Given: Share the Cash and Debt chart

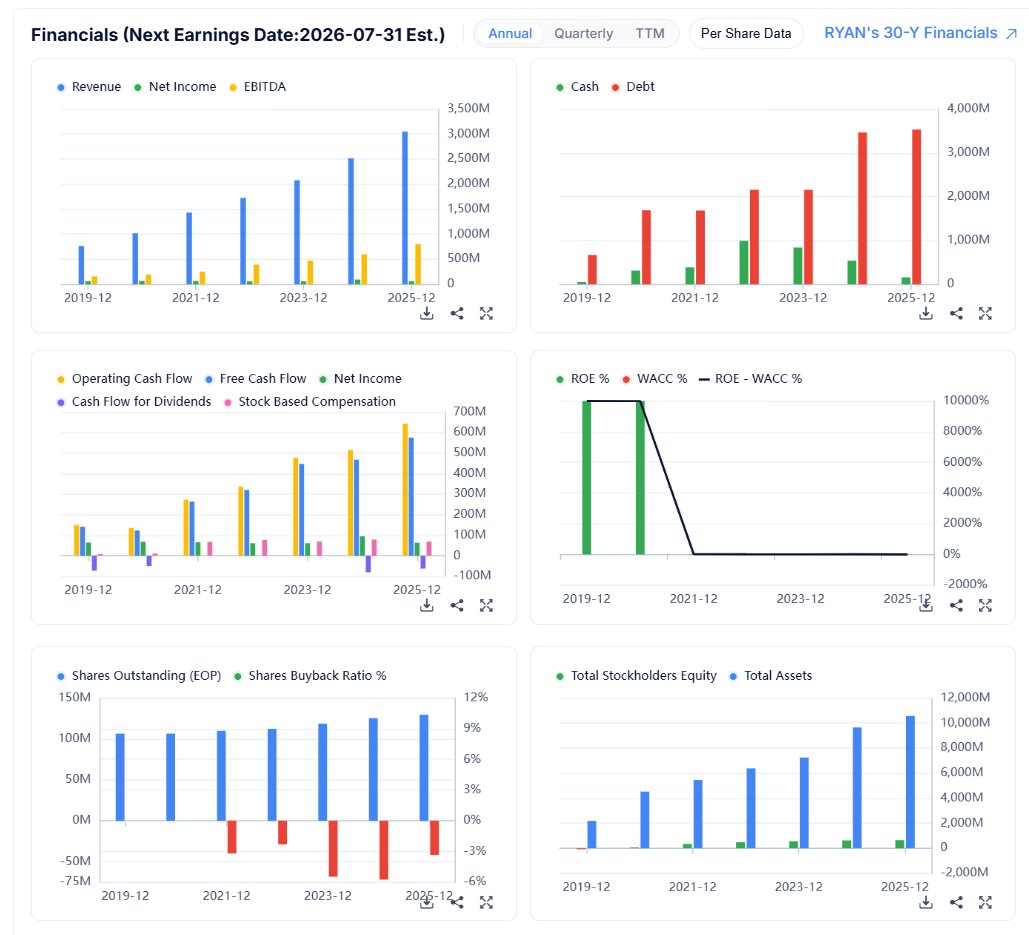Looking at the screenshot, I should pyautogui.click(x=956, y=314).
